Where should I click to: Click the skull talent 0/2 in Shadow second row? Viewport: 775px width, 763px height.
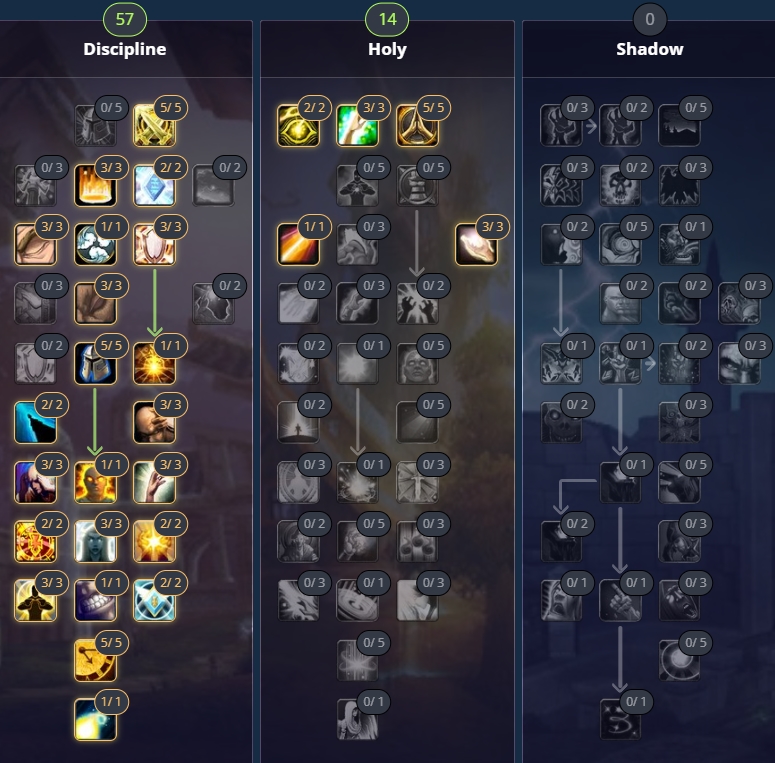tap(620, 185)
